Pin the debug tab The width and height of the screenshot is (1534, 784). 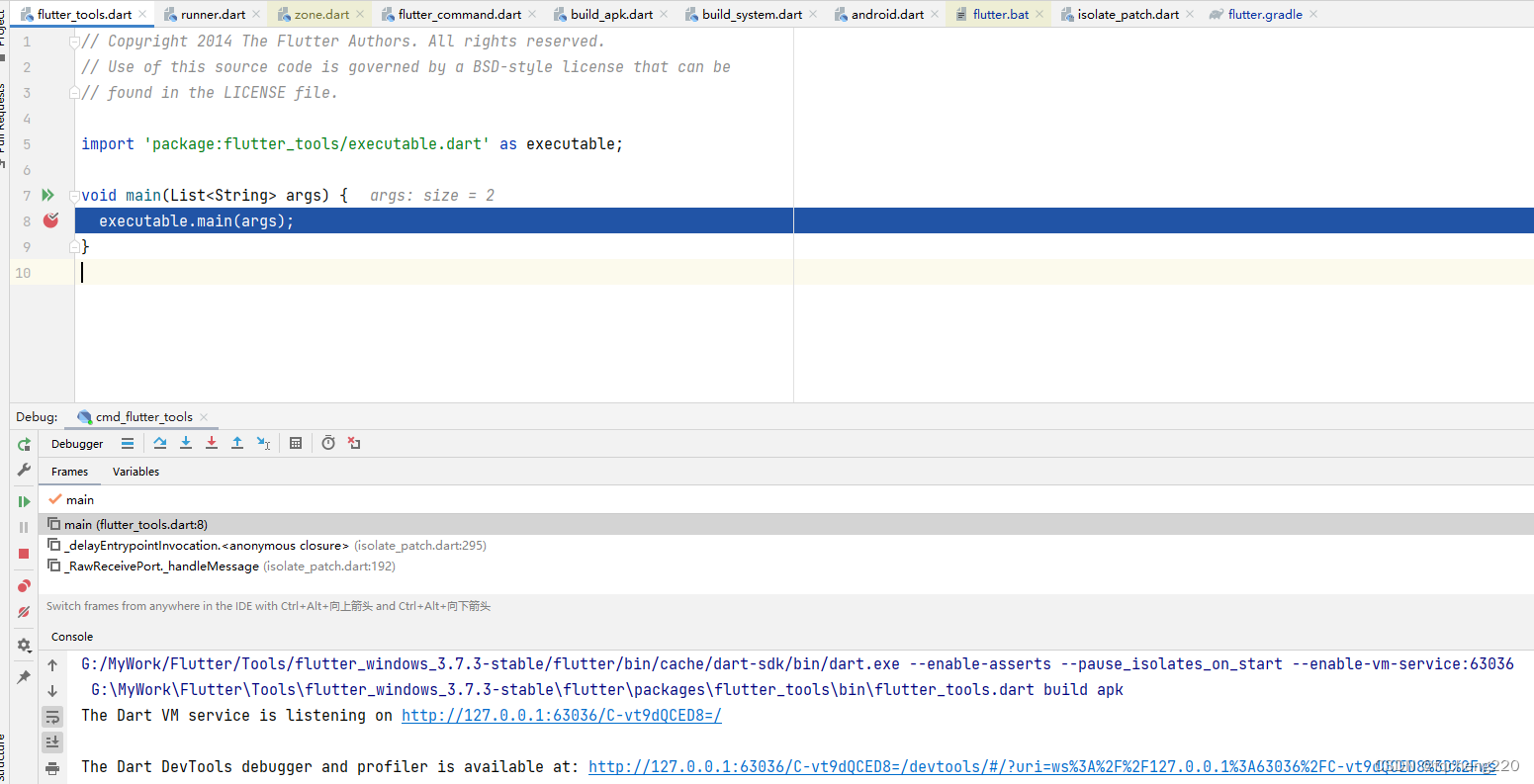[24, 677]
